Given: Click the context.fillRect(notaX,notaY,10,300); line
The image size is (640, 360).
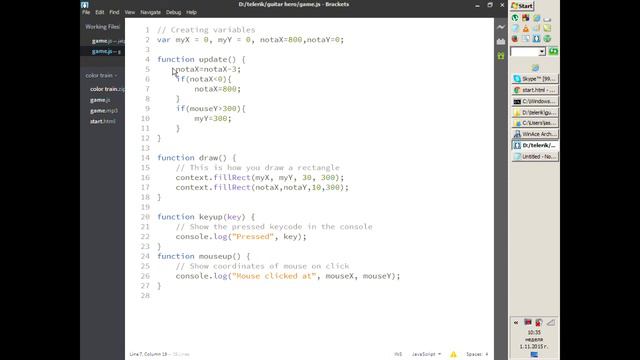Looking at the screenshot, I should 262,187.
